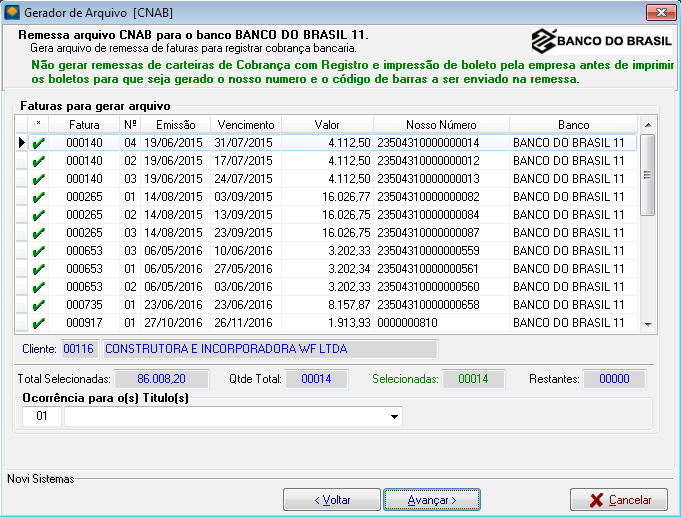Image resolution: width=681 pixels, height=517 pixels.
Task: Click Total Selecionadas value 86.008,20
Action: click(162, 379)
